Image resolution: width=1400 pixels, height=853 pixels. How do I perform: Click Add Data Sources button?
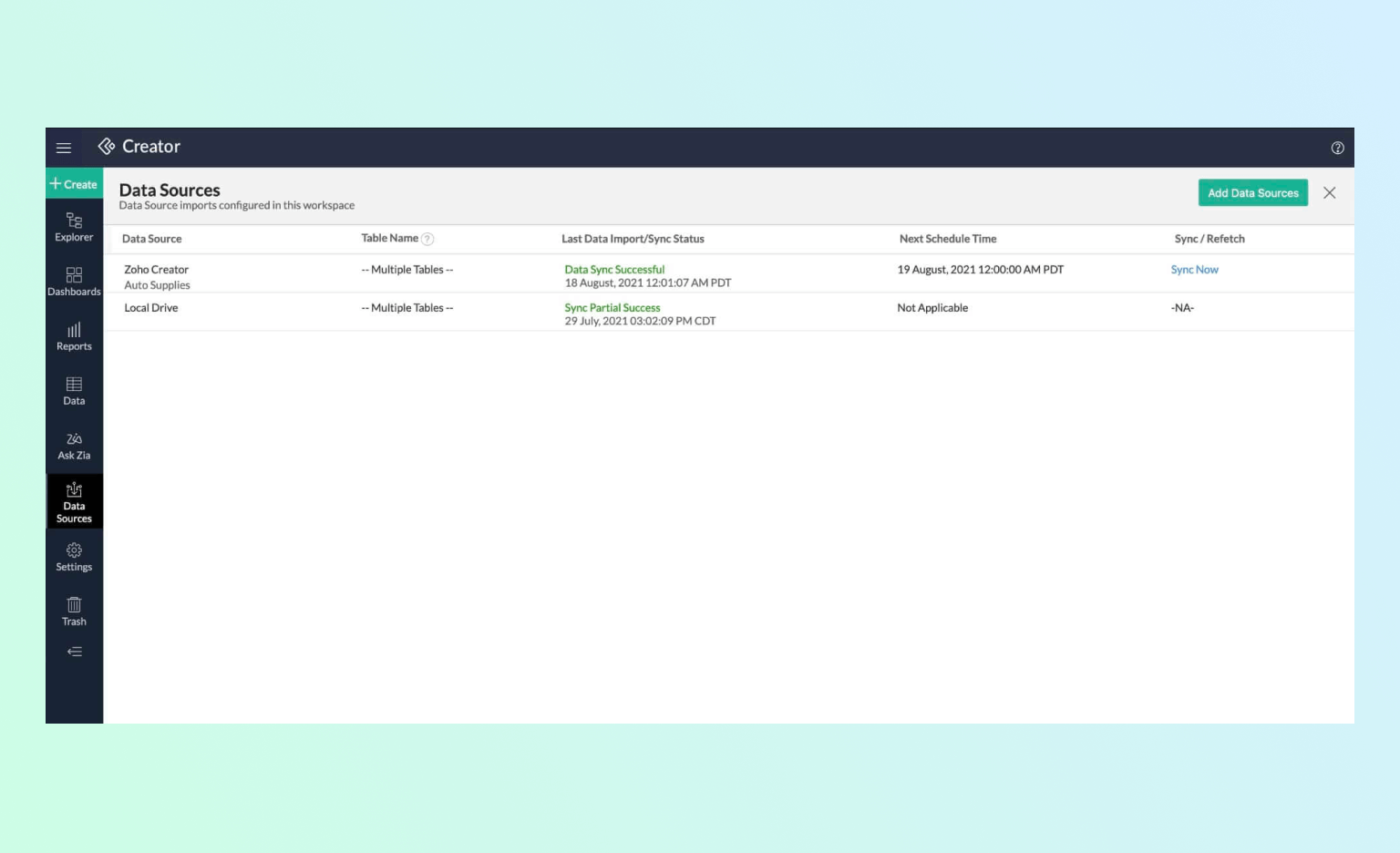point(1252,193)
